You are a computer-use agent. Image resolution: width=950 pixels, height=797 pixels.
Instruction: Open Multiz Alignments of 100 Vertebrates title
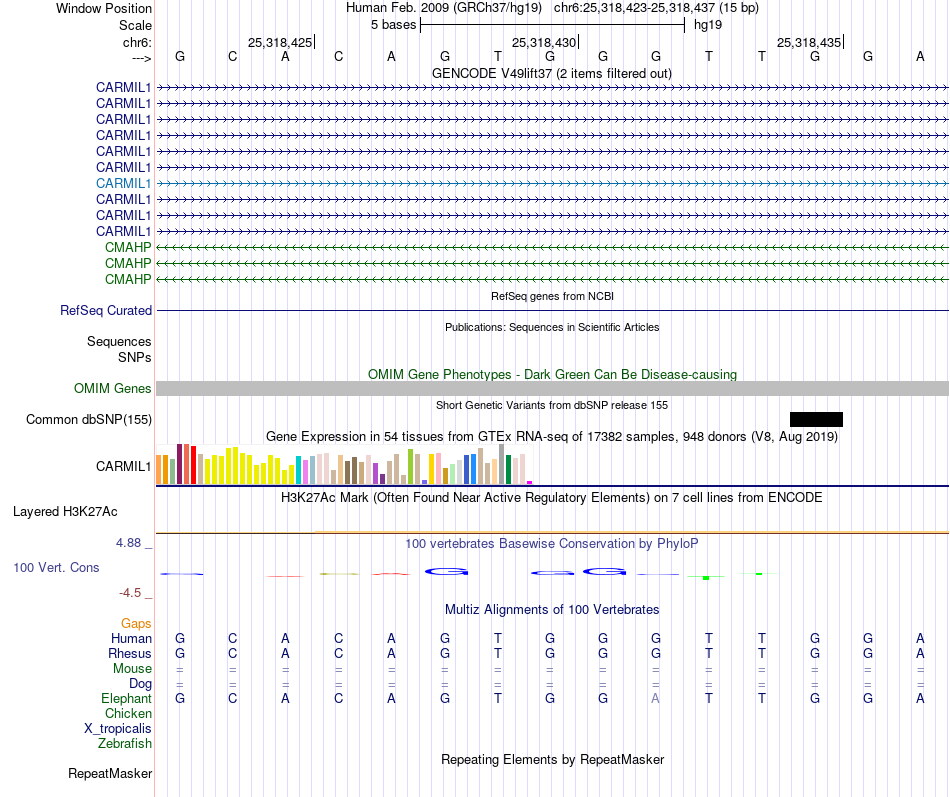tap(552, 609)
